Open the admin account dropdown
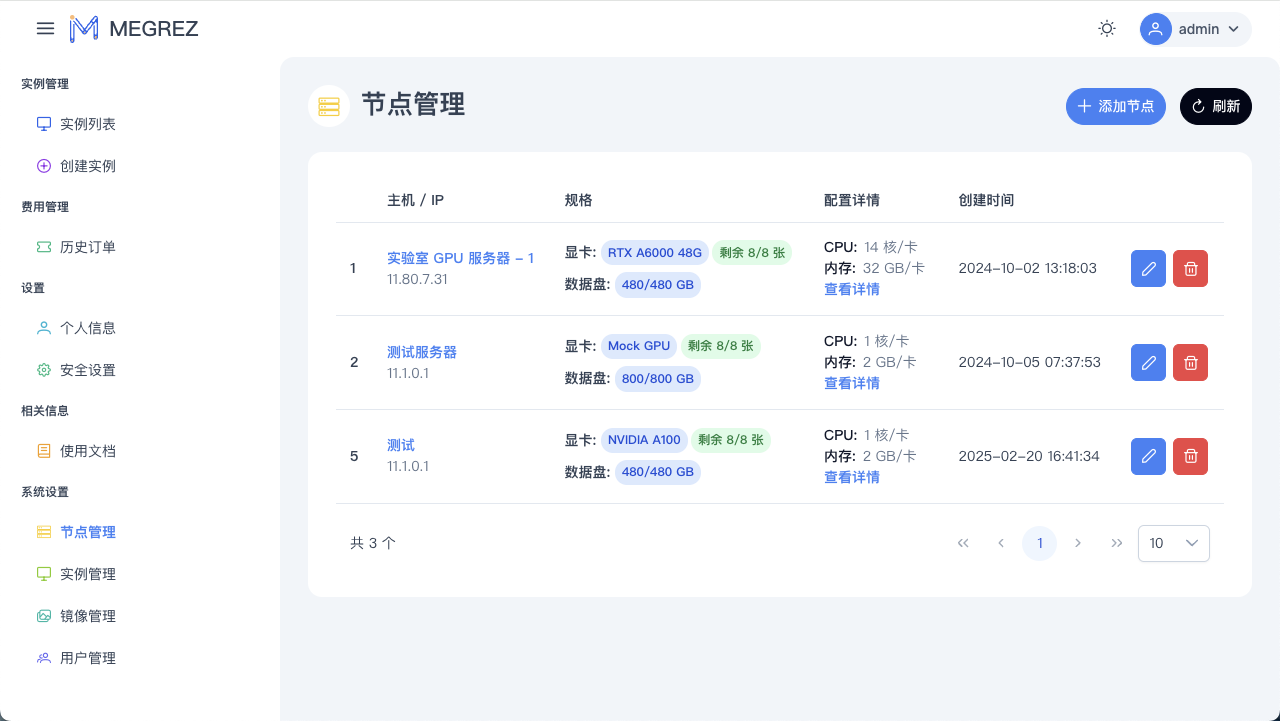The image size is (1280, 721). [x=1195, y=29]
